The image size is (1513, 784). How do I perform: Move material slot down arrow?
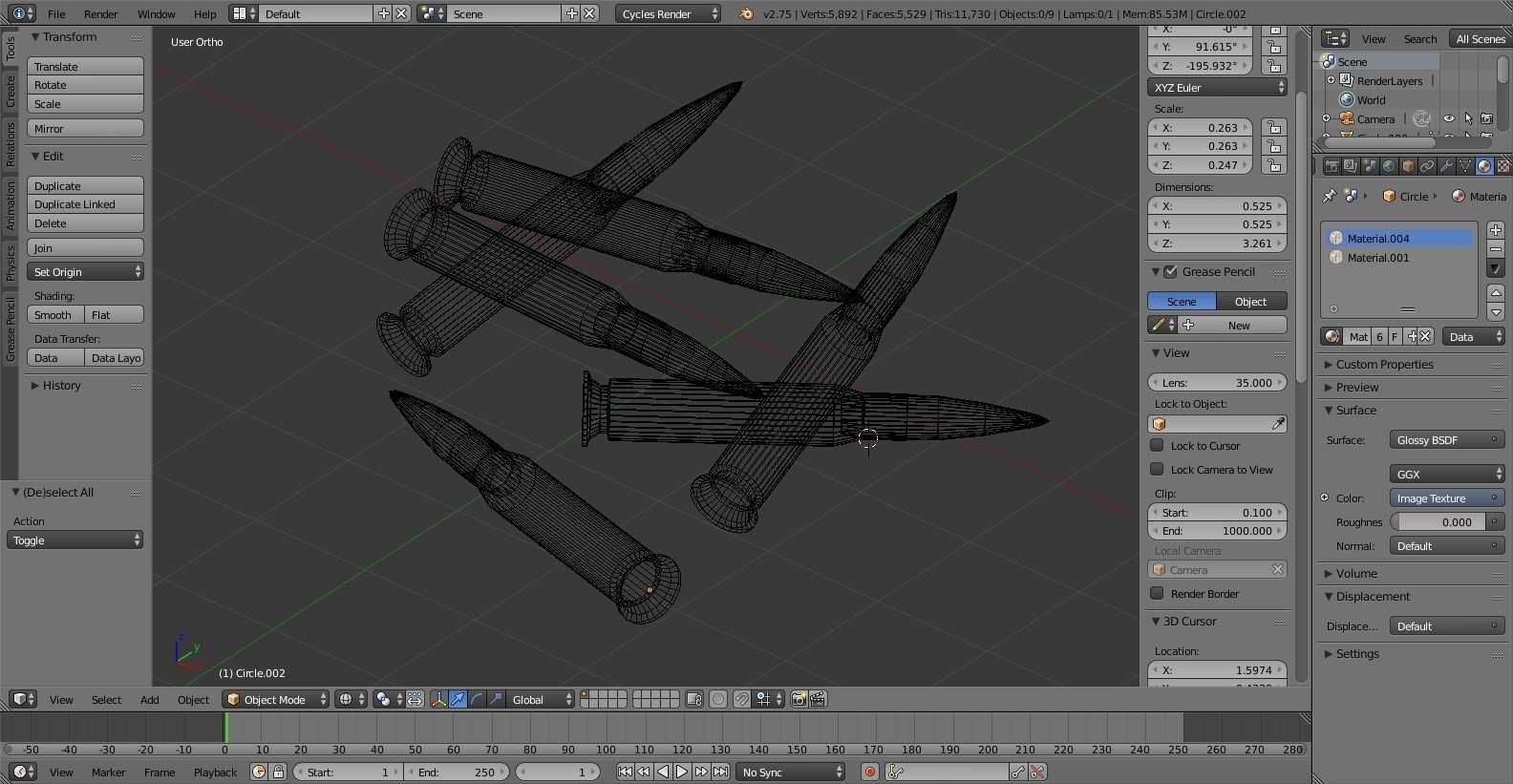click(1496, 312)
